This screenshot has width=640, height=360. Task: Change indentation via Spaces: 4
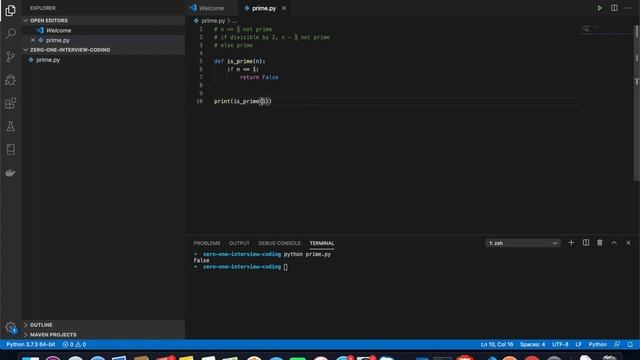tap(532, 344)
